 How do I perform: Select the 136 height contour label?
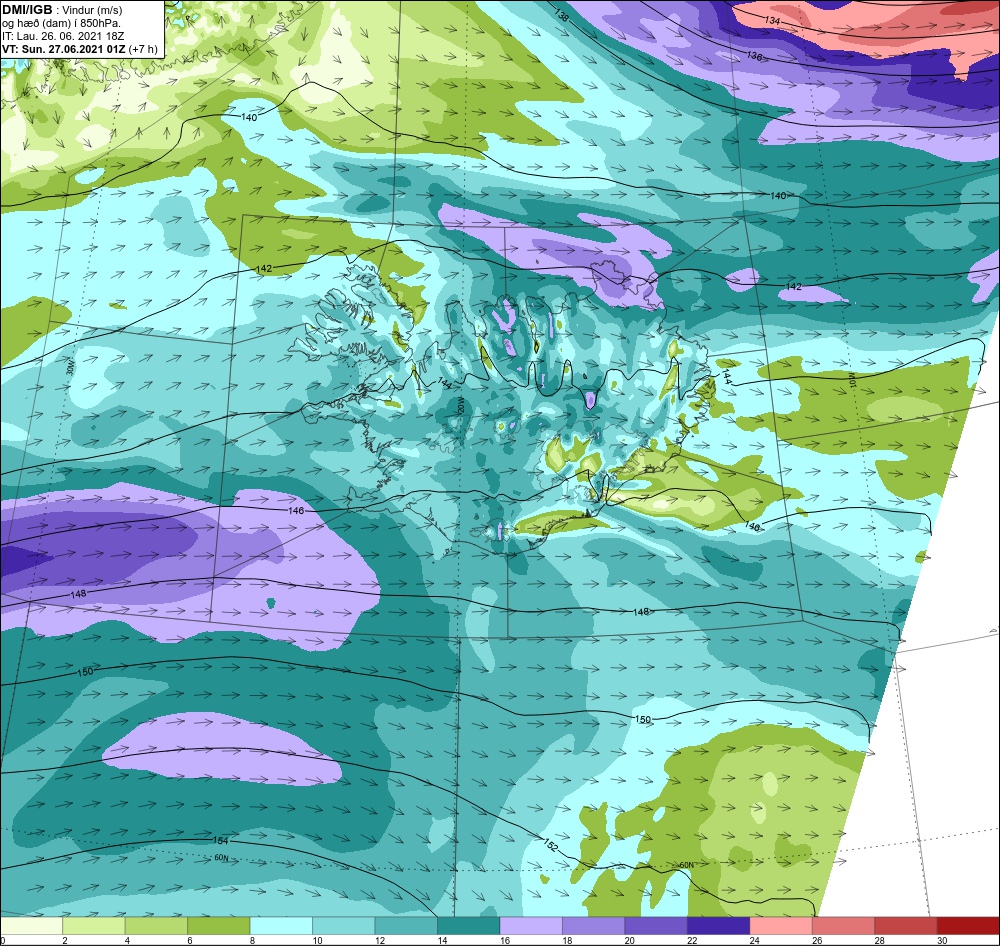pyautogui.click(x=754, y=56)
